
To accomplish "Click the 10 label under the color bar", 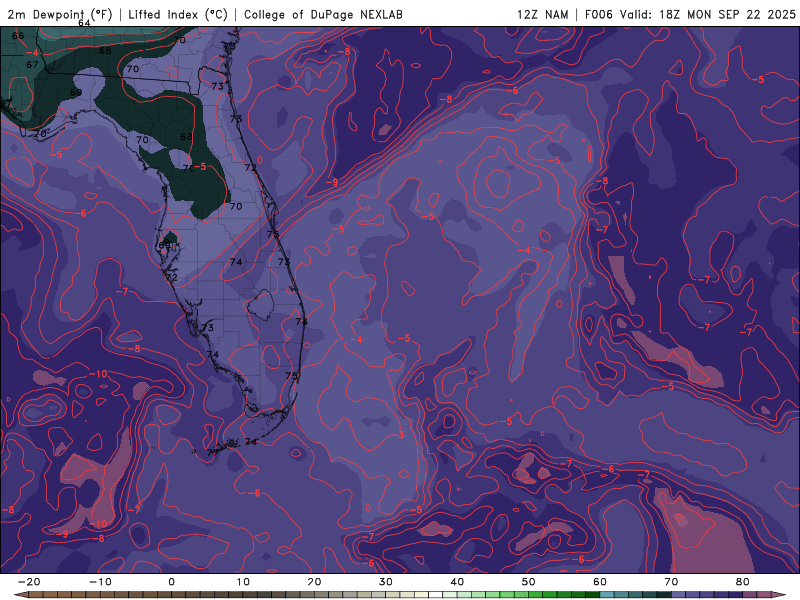I will [243, 582].
